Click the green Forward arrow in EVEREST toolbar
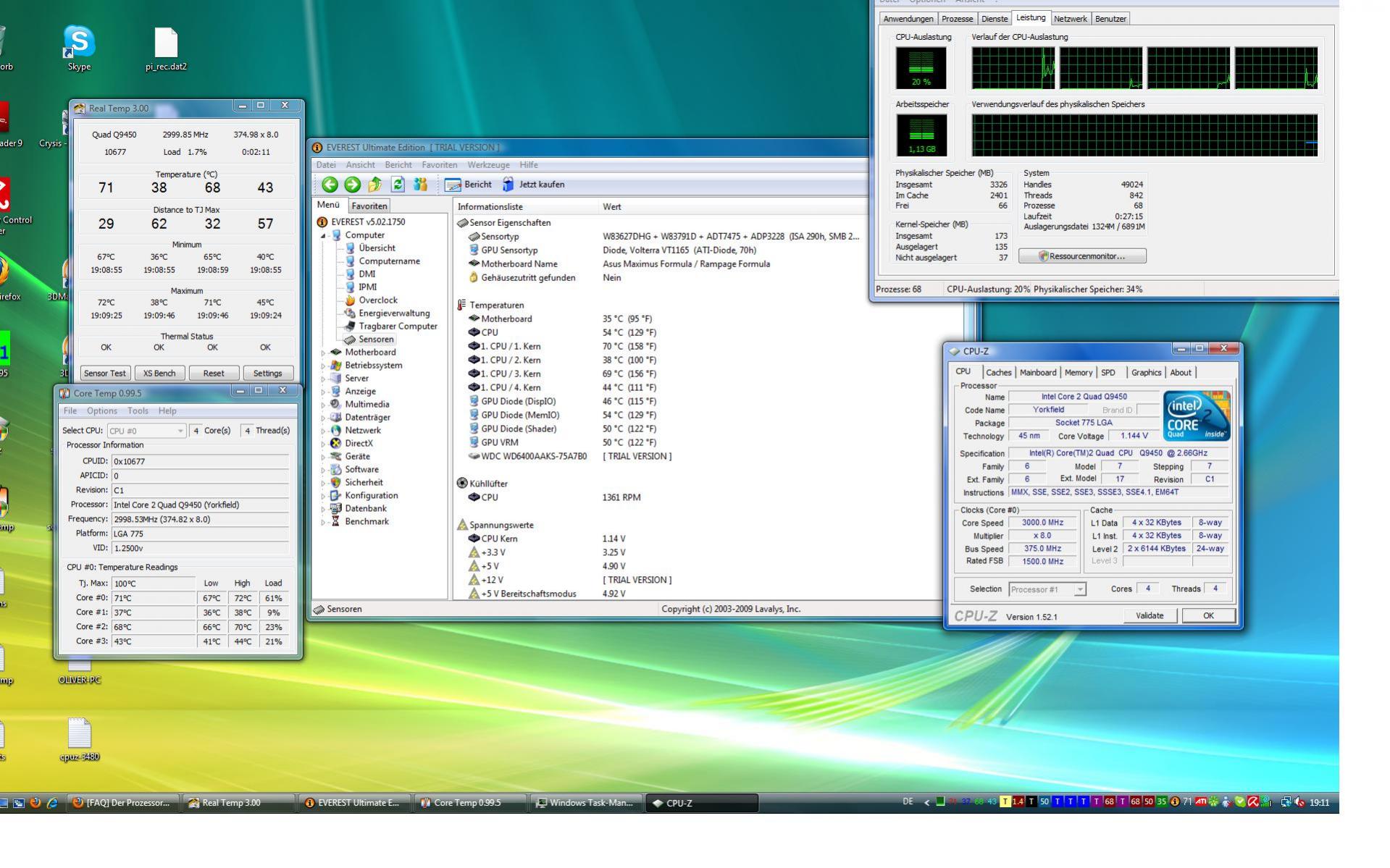The width and height of the screenshot is (1390, 868). 353,185
